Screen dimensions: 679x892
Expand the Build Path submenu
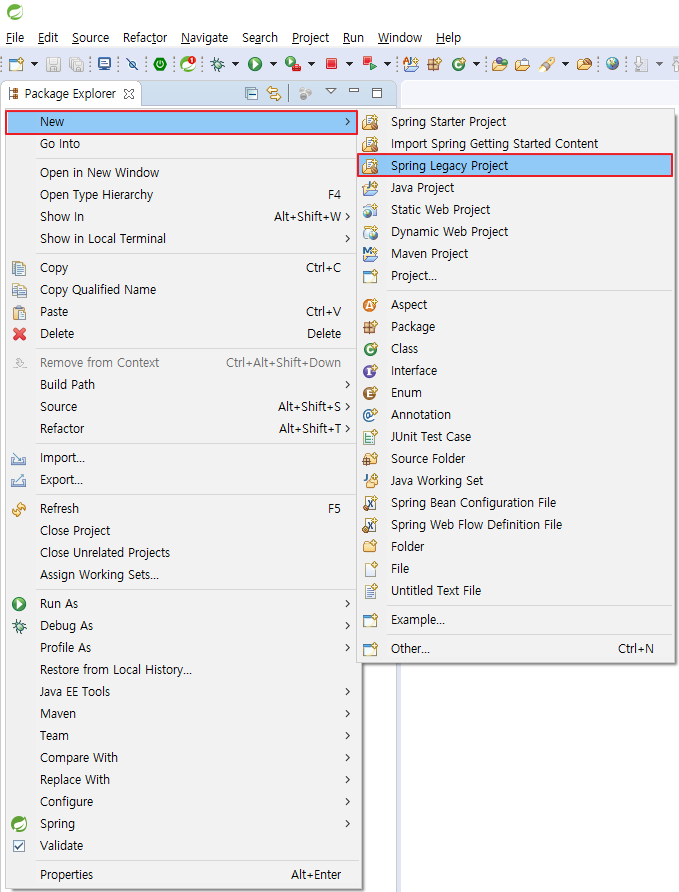182,385
